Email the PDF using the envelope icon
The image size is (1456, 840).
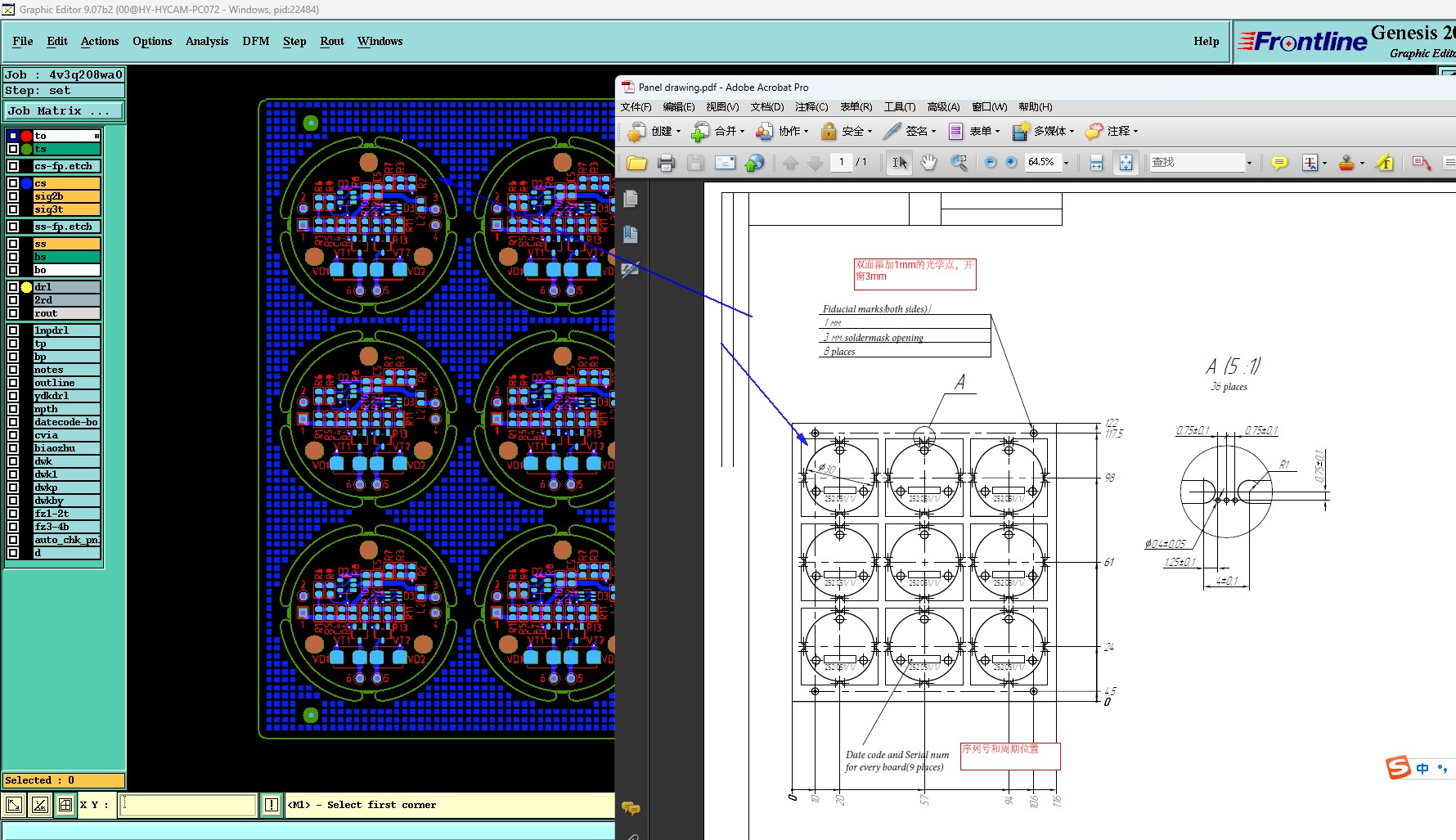click(726, 163)
